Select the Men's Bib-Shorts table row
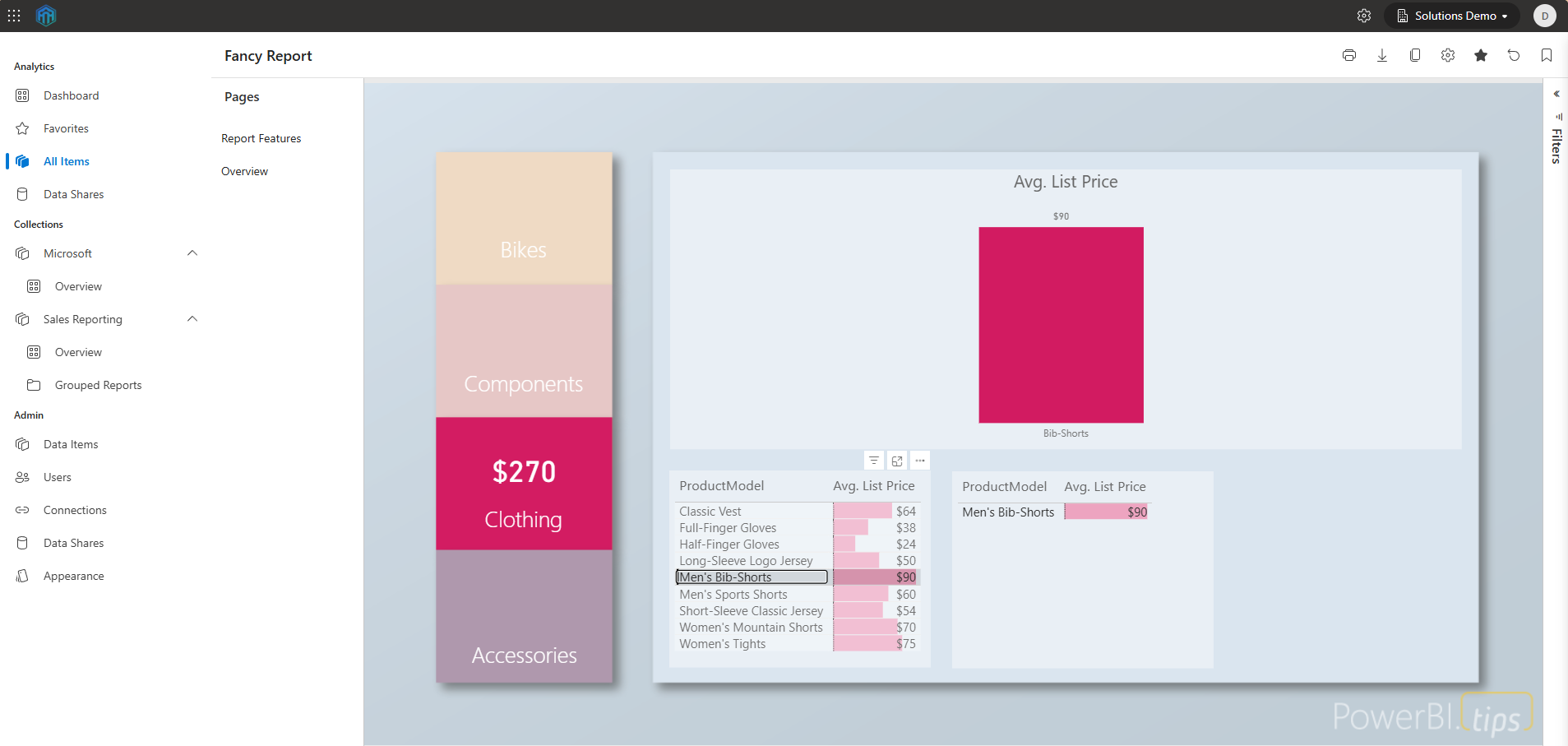The width and height of the screenshot is (1568, 746). point(751,577)
